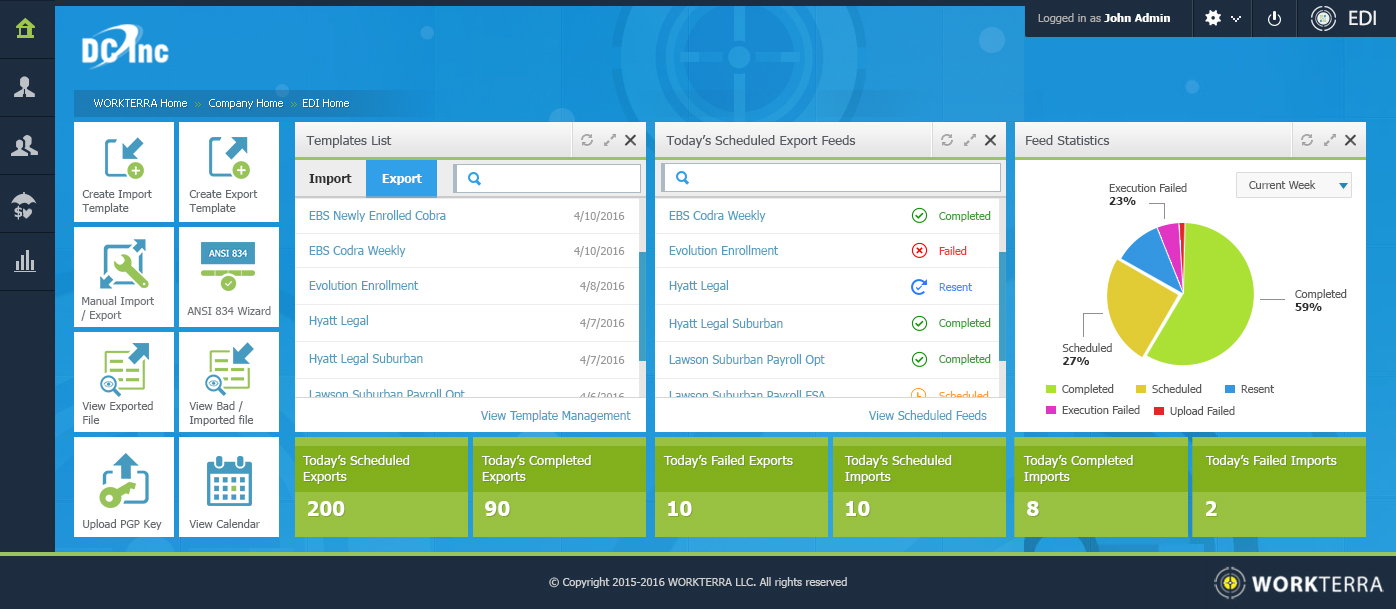Click View Template Management link
This screenshot has height=609, width=1396.
tap(555, 416)
